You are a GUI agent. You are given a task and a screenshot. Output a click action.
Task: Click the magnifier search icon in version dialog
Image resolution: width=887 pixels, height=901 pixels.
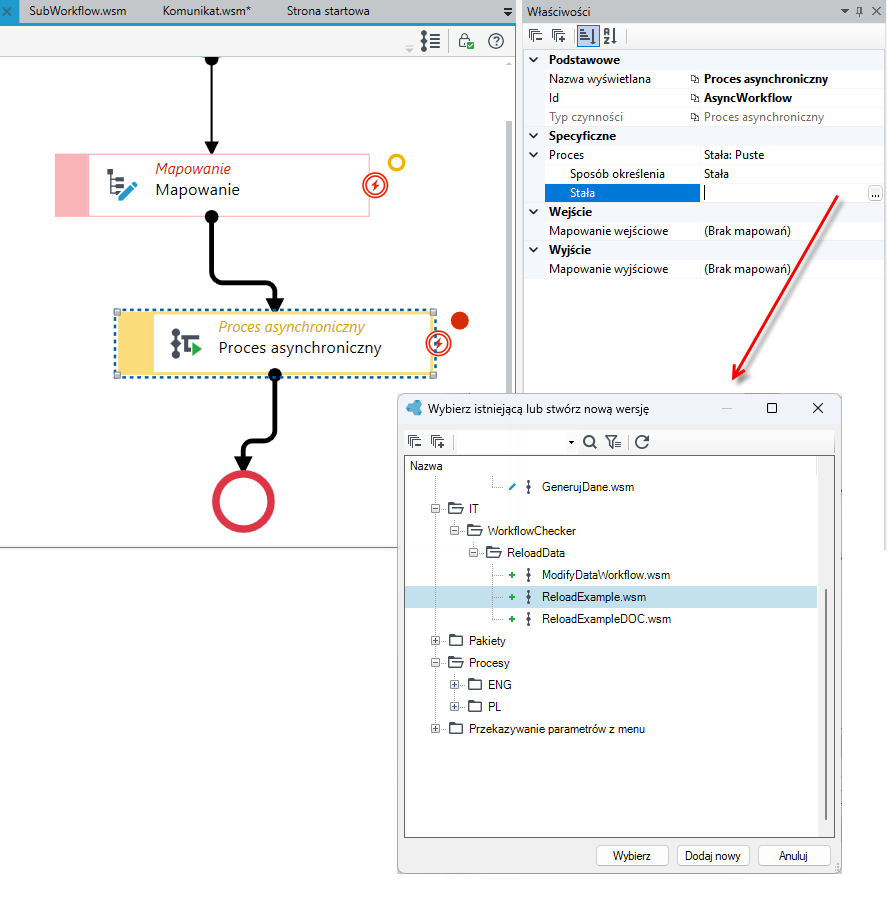(589, 442)
